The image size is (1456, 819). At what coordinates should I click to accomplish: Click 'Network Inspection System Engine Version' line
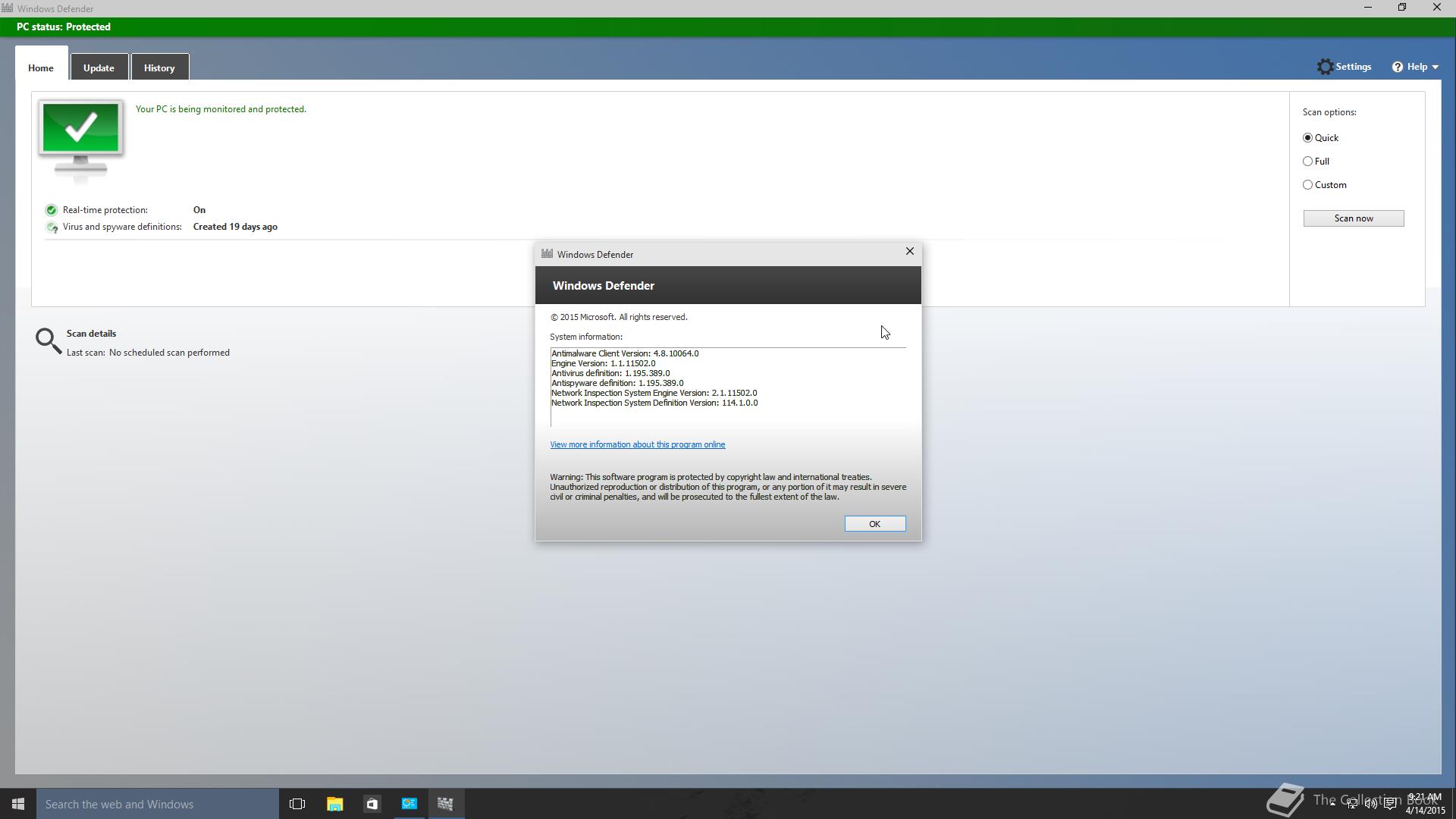click(654, 393)
